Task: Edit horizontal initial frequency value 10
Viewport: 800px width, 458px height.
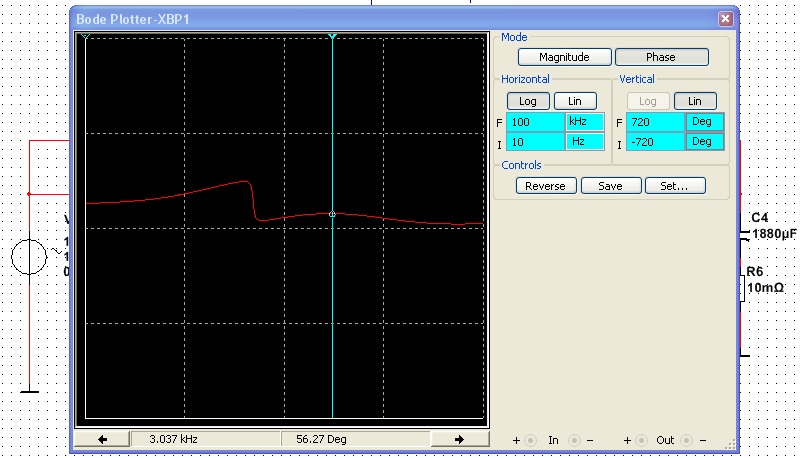Action: point(535,142)
